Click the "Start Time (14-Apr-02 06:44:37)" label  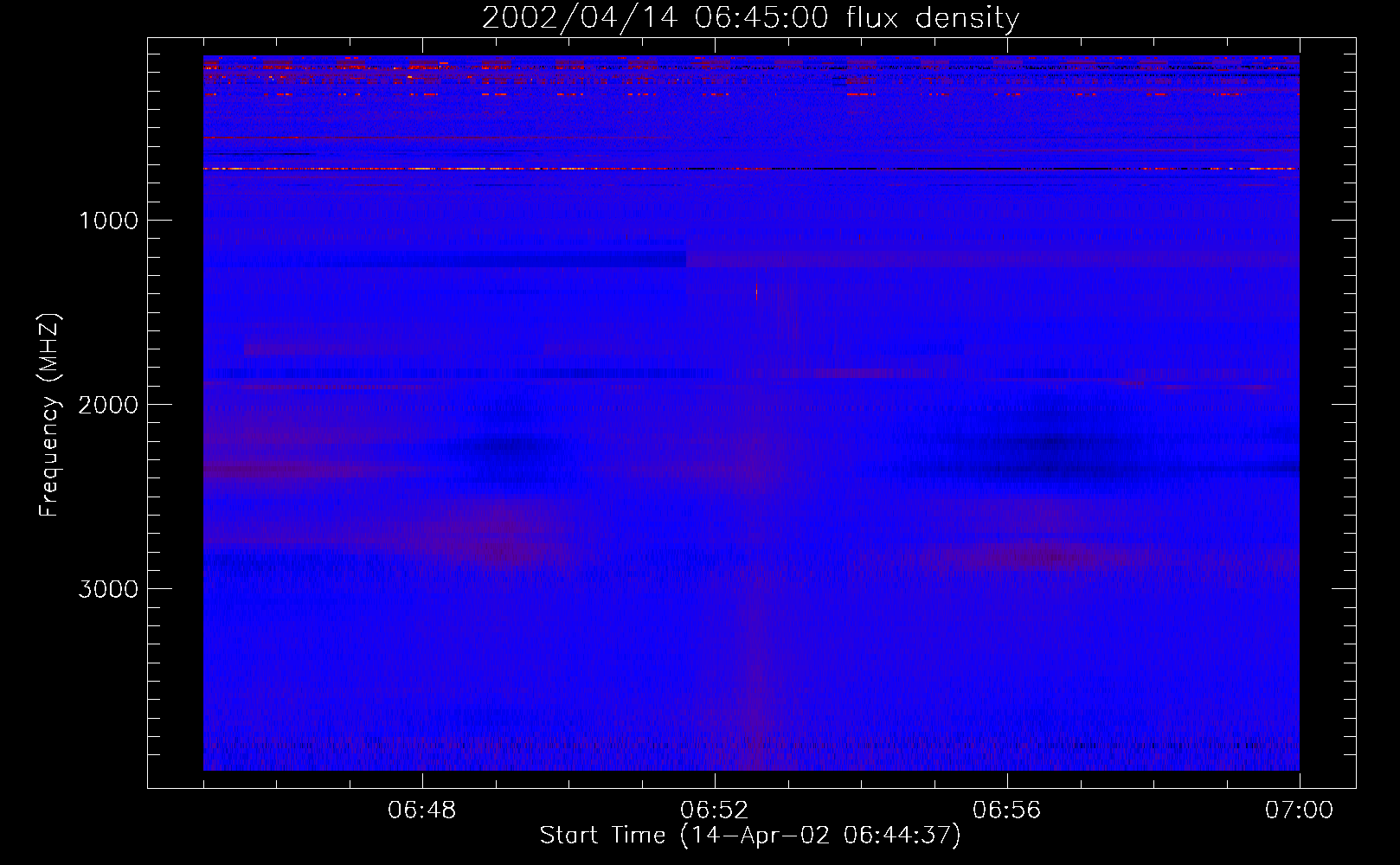click(750, 836)
